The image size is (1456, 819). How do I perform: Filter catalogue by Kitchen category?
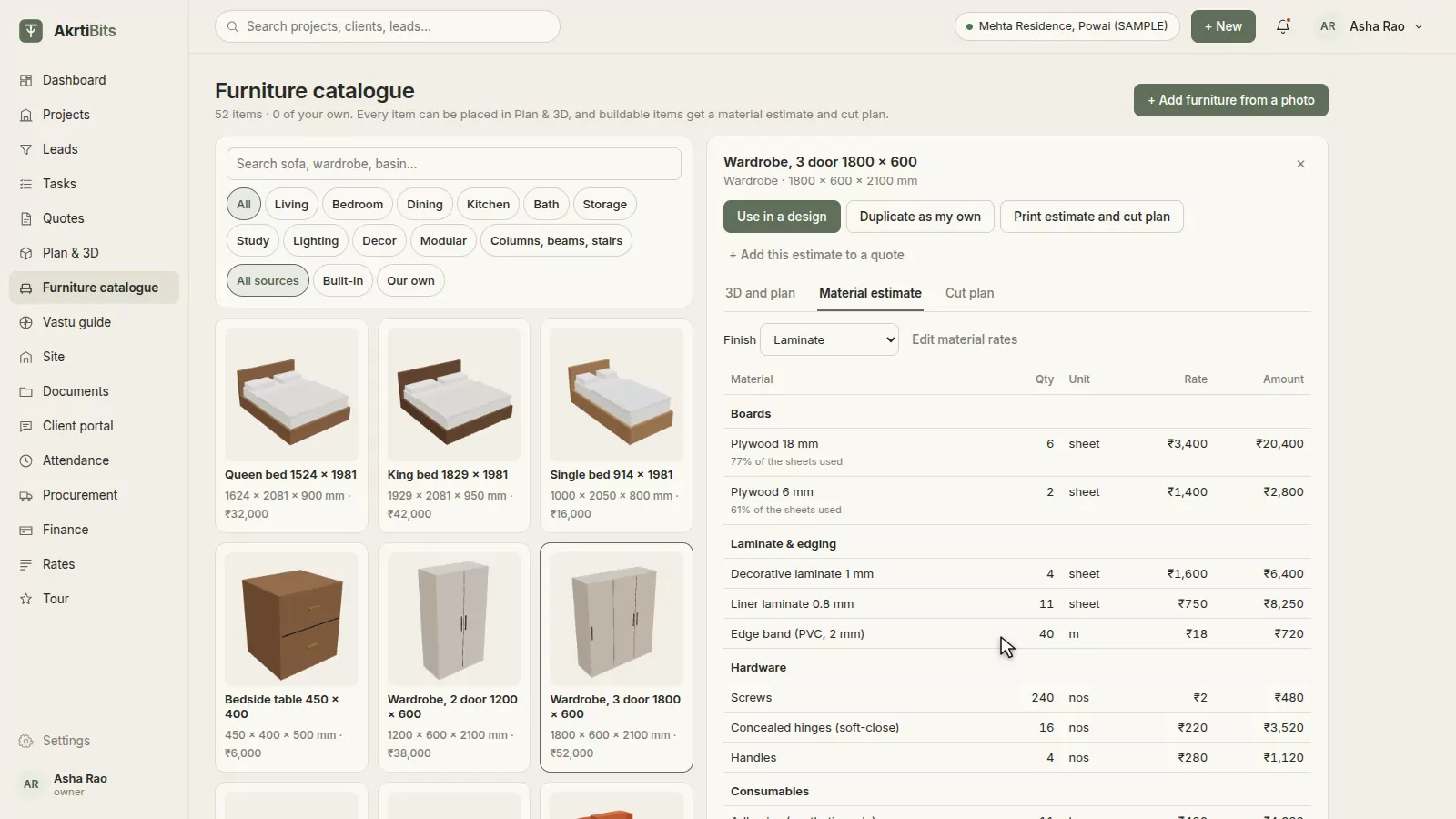488,204
